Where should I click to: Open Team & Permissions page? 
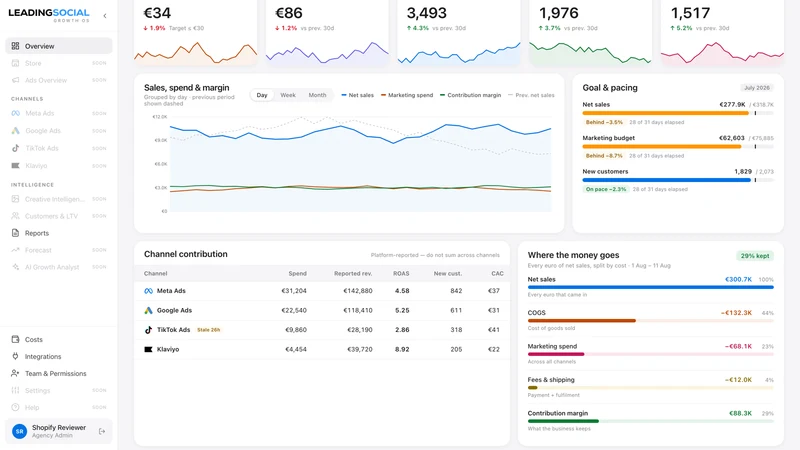tap(59, 373)
